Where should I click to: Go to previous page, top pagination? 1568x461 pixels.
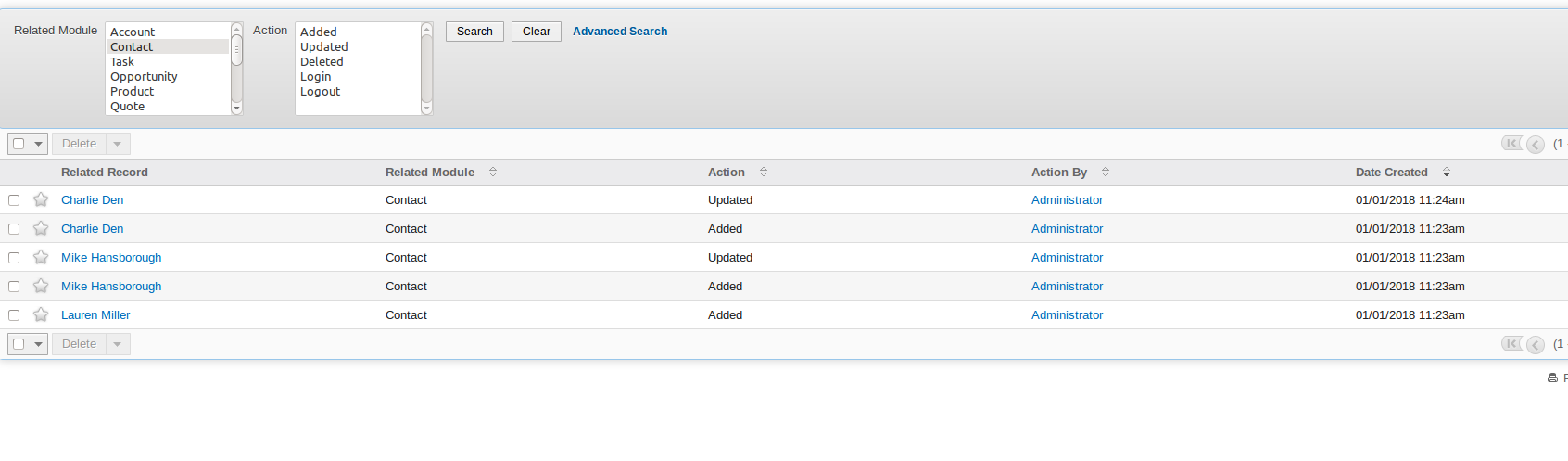(x=1536, y=144)
